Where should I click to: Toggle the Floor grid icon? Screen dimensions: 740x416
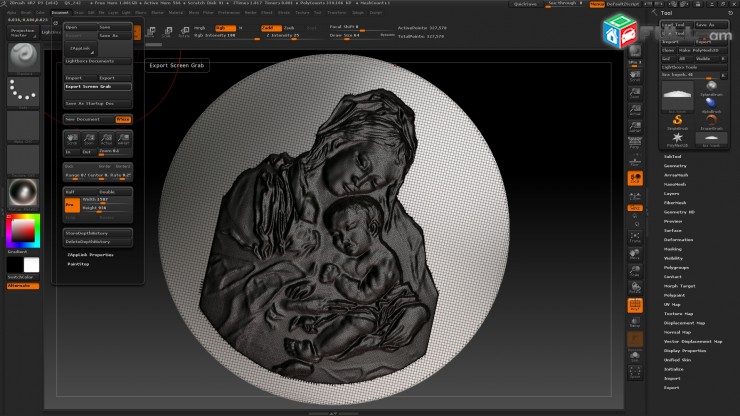click(635, 161)
